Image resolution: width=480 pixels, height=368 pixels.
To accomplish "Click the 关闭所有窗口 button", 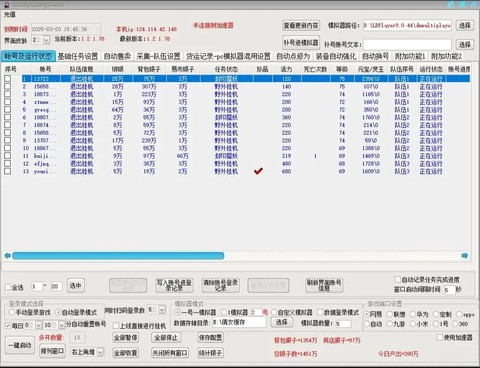I will pyautogui.click(x=170, y=353).
